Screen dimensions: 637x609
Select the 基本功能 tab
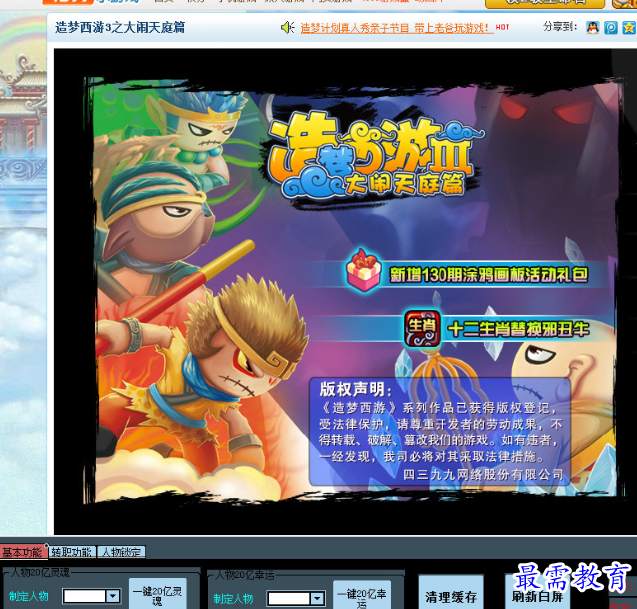[22, 552]
